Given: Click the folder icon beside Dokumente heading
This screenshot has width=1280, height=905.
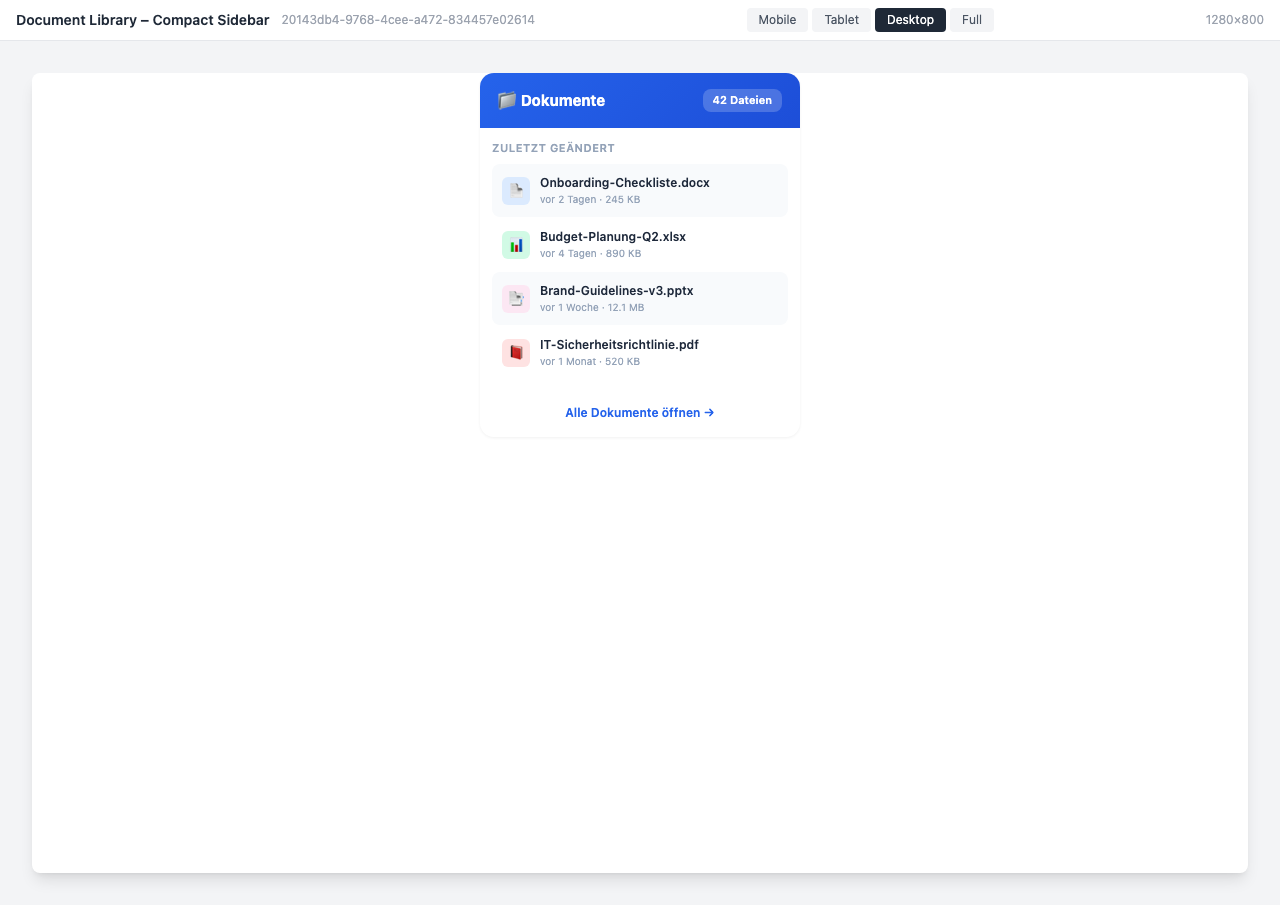Looking at the screenshot, I should (506, 100).
